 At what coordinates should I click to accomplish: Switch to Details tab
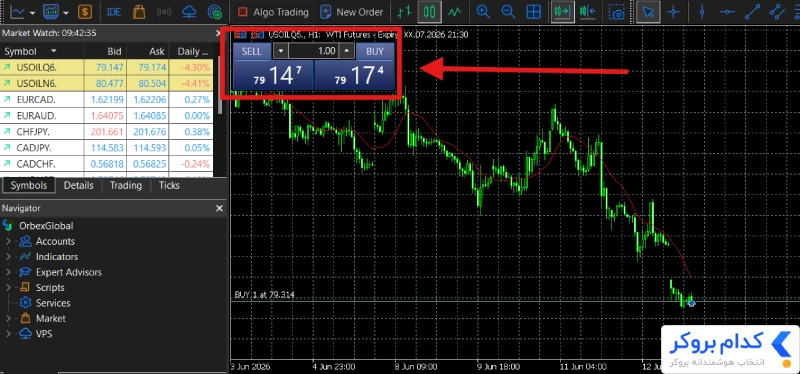79,185
